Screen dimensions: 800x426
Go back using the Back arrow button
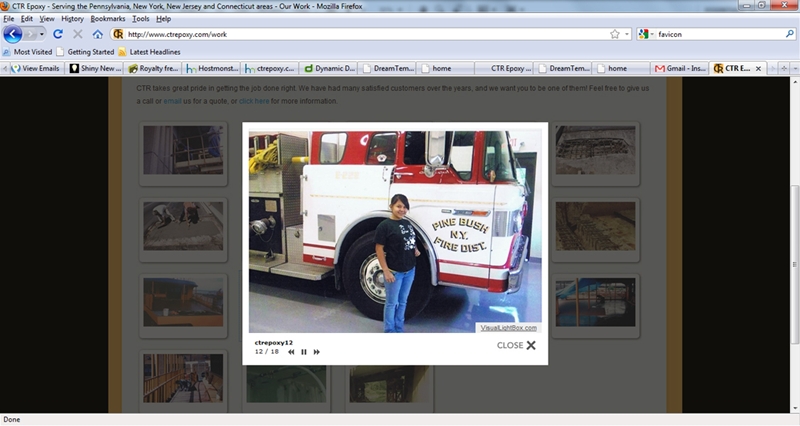(12, 34)
